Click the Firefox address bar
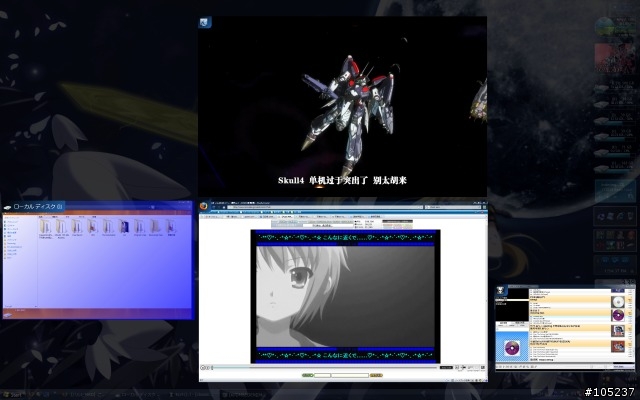The width and height of the screenshot is (640, 400). click(325, 207)
